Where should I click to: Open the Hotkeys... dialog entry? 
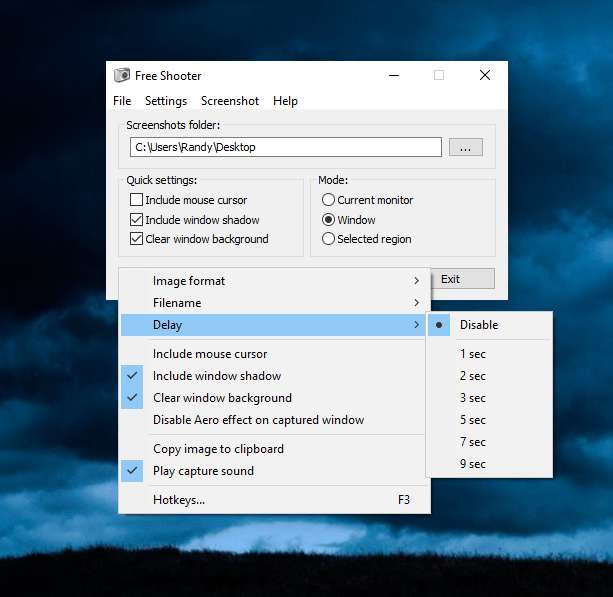272,500
